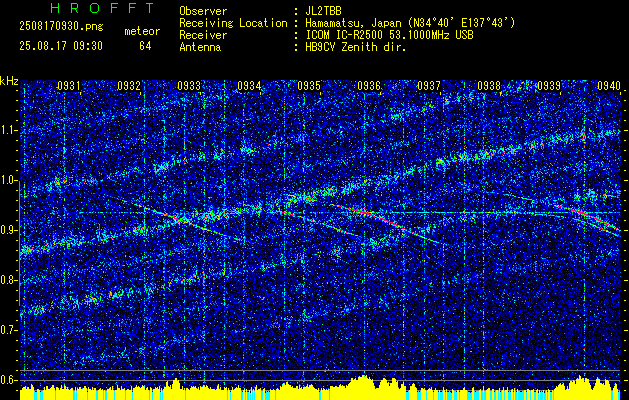Screen dimensions: 629x400
Task: Click the Receiver label
Action: pyautogui.click(x=203, y=35)
